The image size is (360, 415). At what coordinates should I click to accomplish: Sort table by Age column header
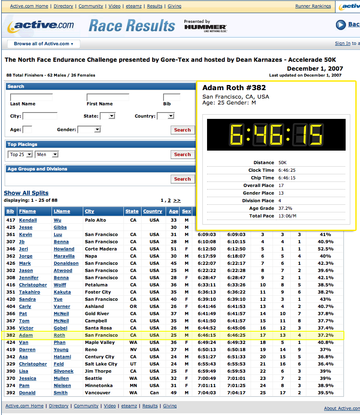[x=173, y=211]
